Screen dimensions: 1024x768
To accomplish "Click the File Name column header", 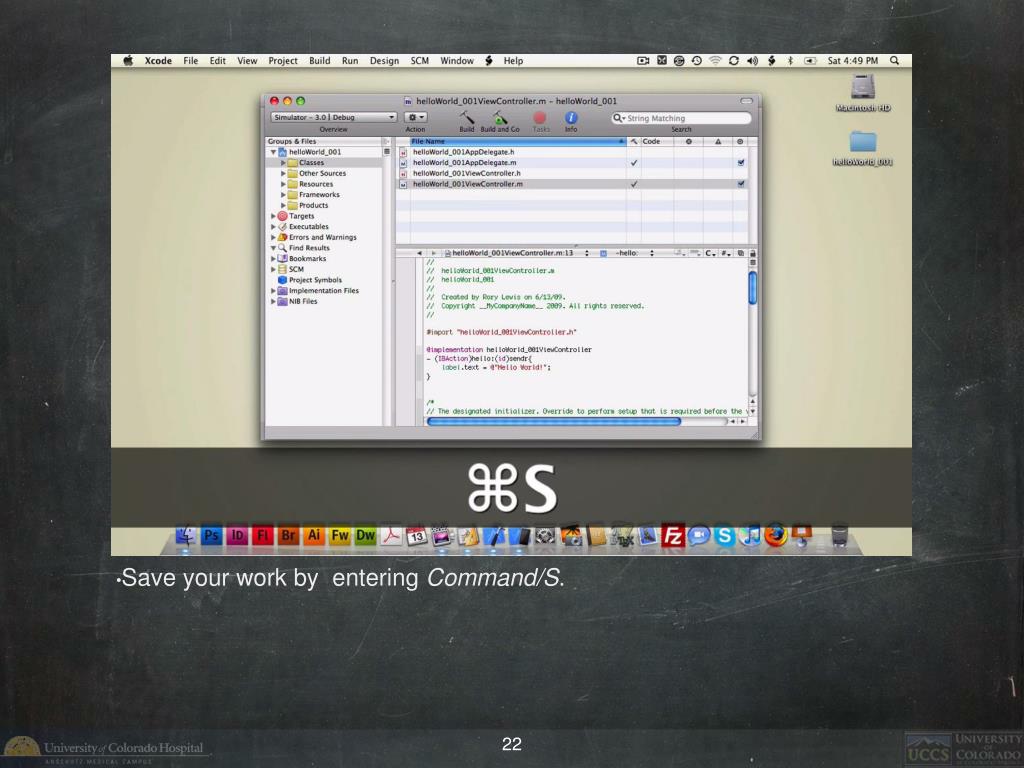I will coord(517,141).
